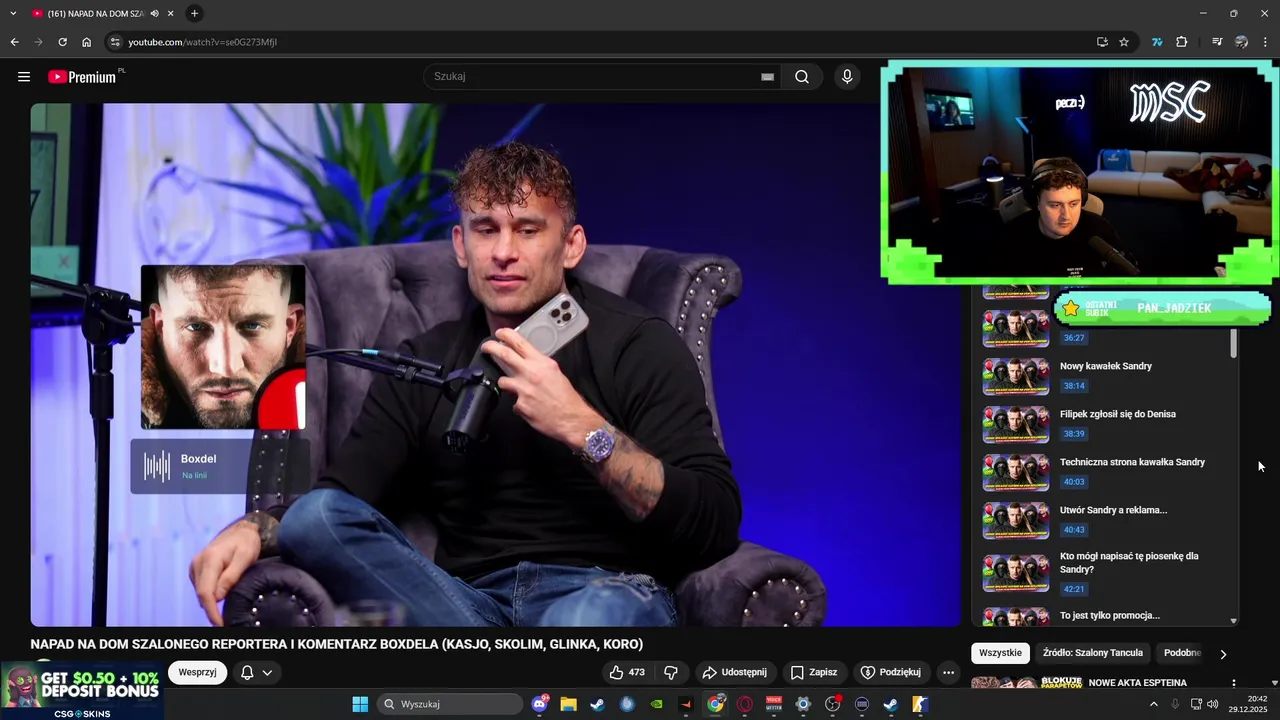Jump to chapter timestamp 40:43

click(1074, 530)
